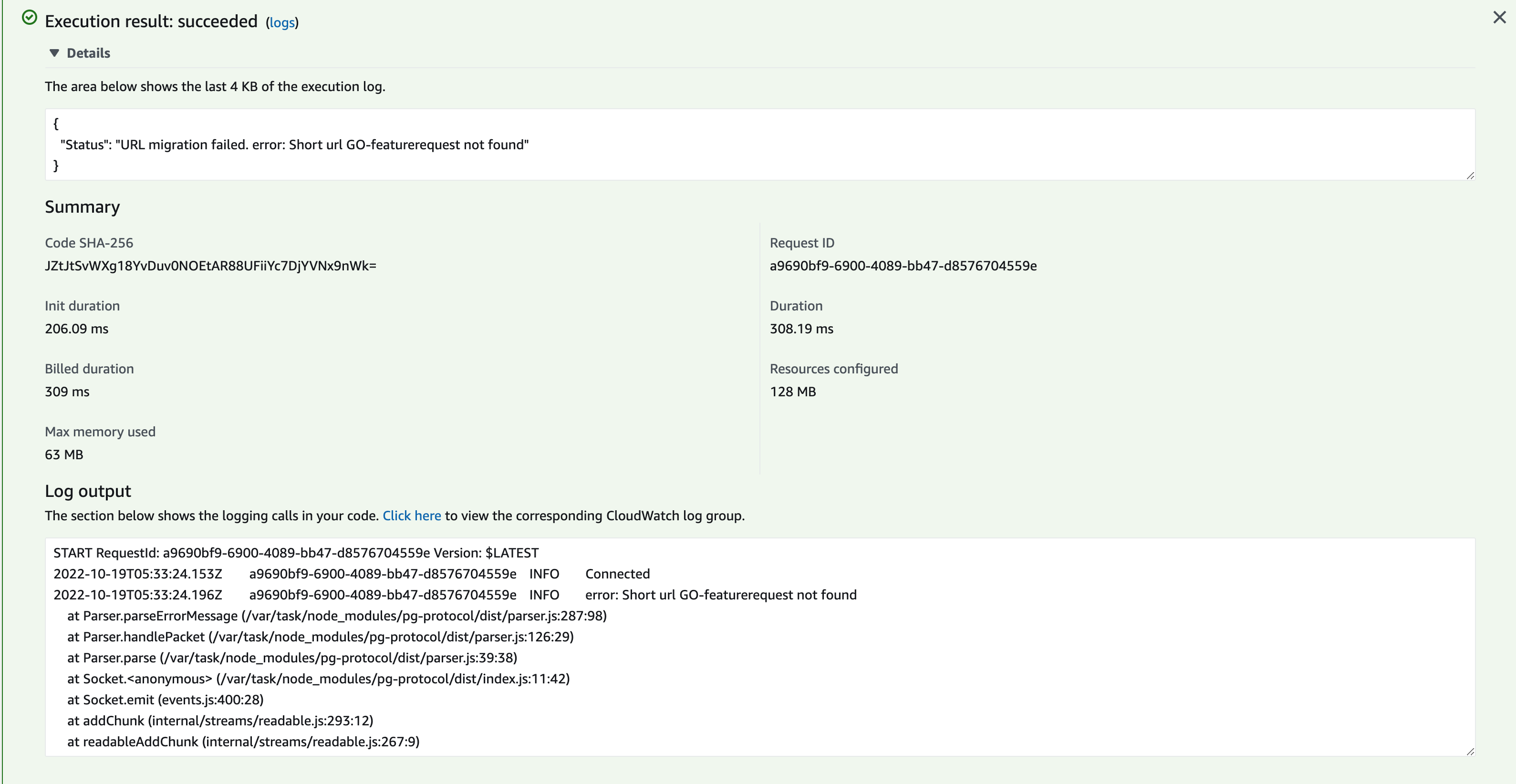
Task: Click the Max memory used value
Action: point(63,454)
